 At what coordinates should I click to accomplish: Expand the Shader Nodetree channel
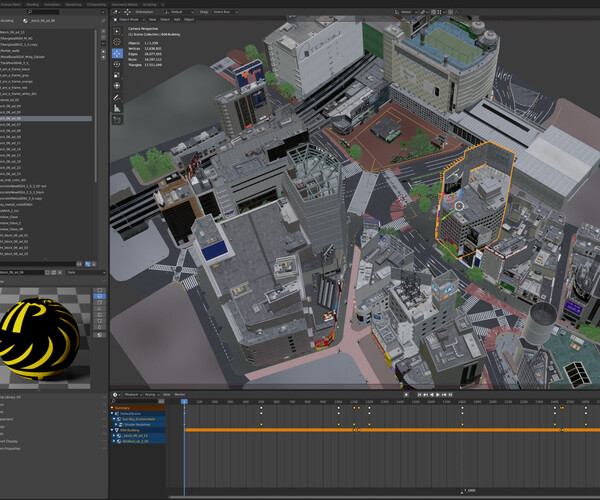coord(116,425)
